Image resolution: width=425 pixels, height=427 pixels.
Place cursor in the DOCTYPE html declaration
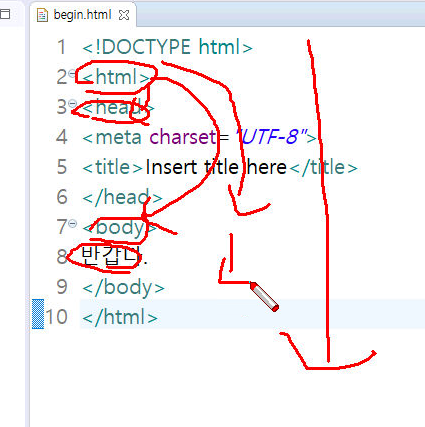click(167, 47)
